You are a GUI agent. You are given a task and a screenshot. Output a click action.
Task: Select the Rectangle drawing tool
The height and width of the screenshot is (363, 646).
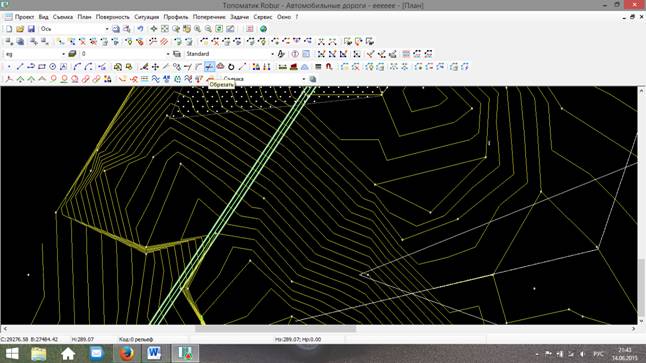click(x=42, y=66)
